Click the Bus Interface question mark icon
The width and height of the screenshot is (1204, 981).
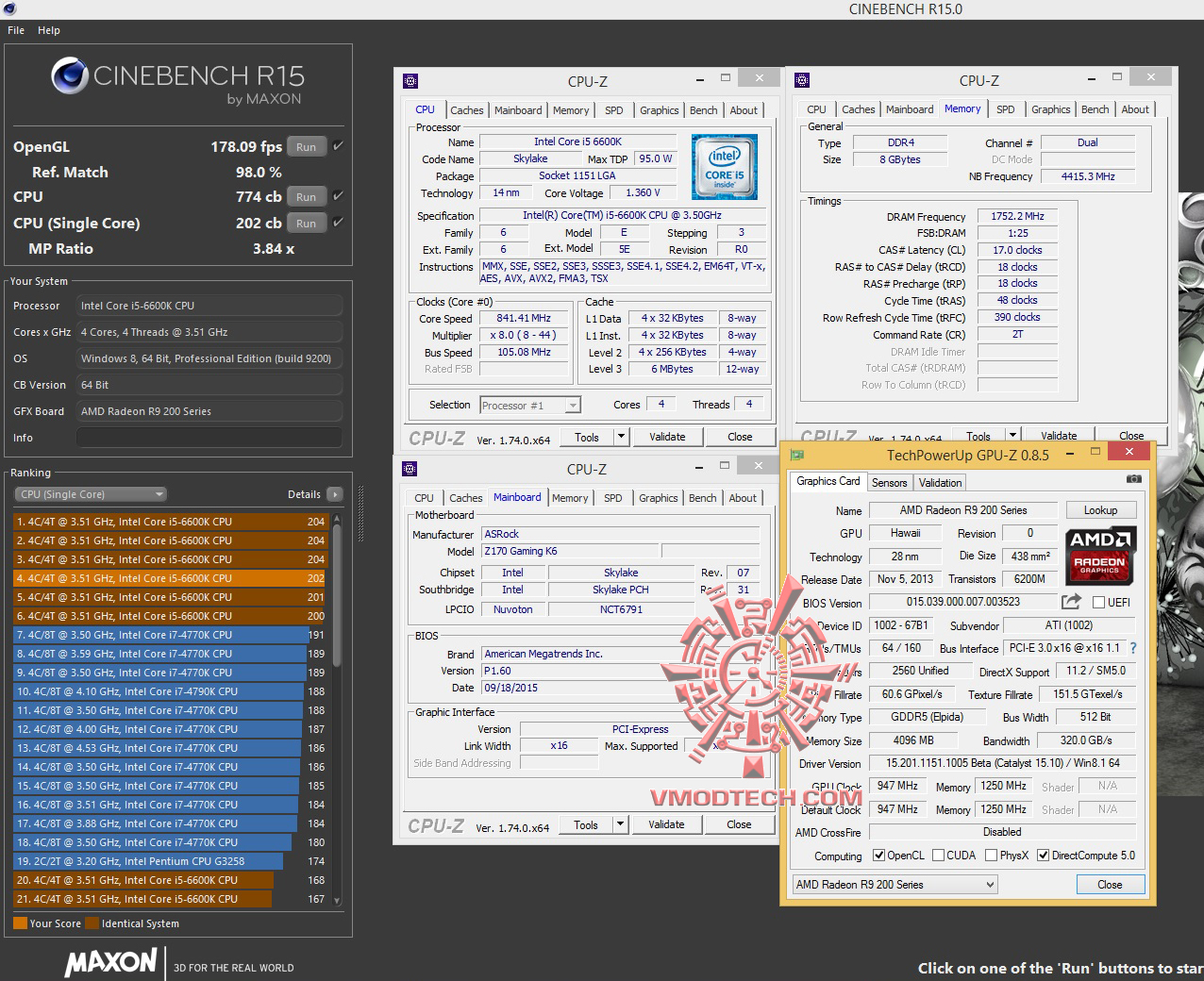pyautogui.click(x=1133, y=648)
